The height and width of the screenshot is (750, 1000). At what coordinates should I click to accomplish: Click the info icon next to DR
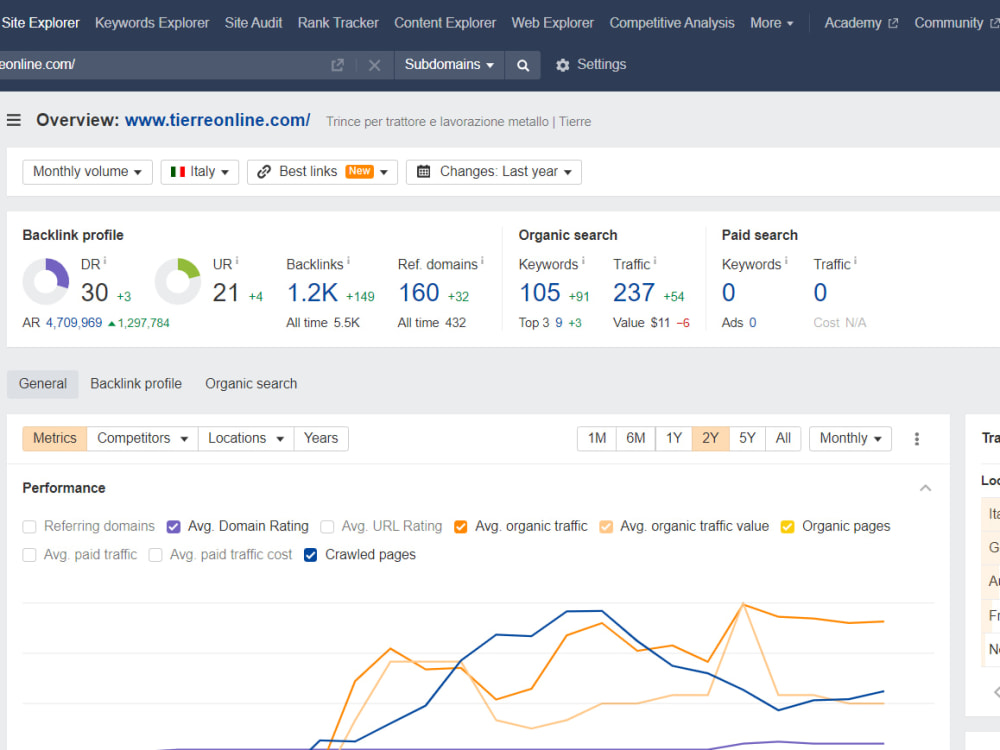(x=105, y=261)
